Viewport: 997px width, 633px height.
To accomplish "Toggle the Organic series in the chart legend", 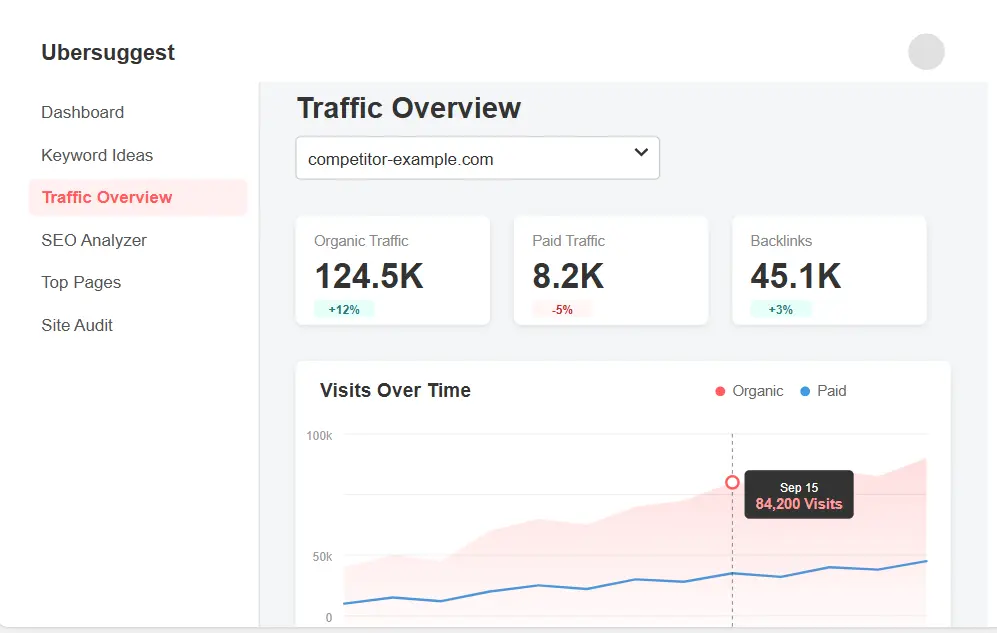I will (x=748, y=391).
